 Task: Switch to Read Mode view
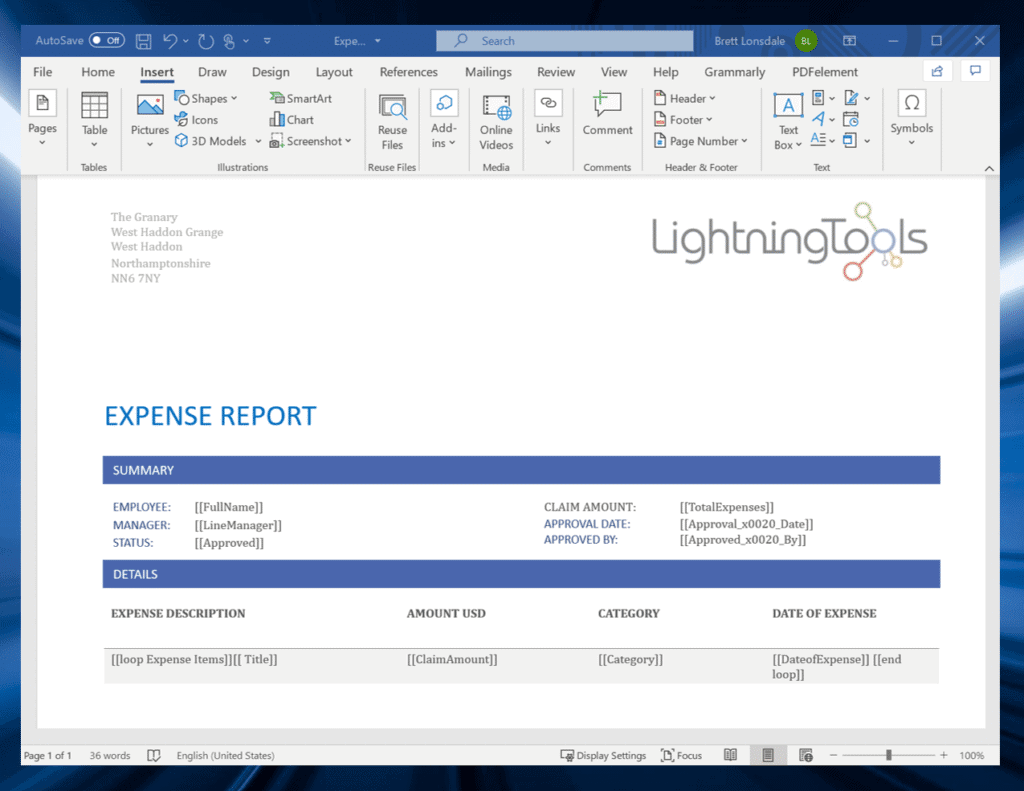click(731, 756)
